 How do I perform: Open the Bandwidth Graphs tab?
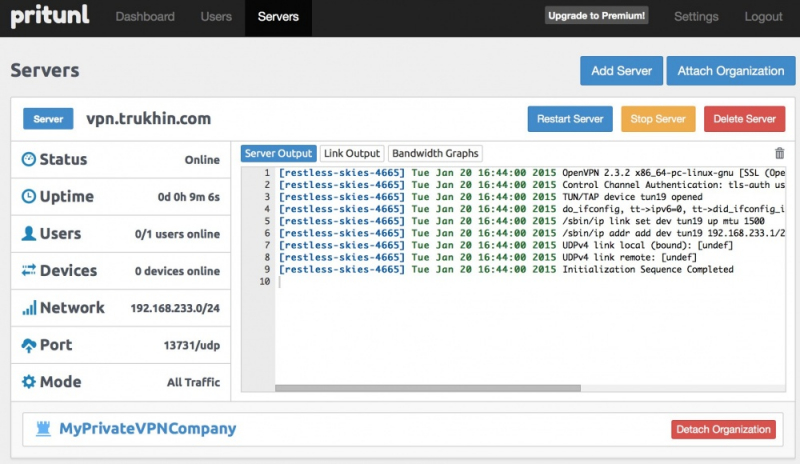pyautogui.click(x=435, y=153)
